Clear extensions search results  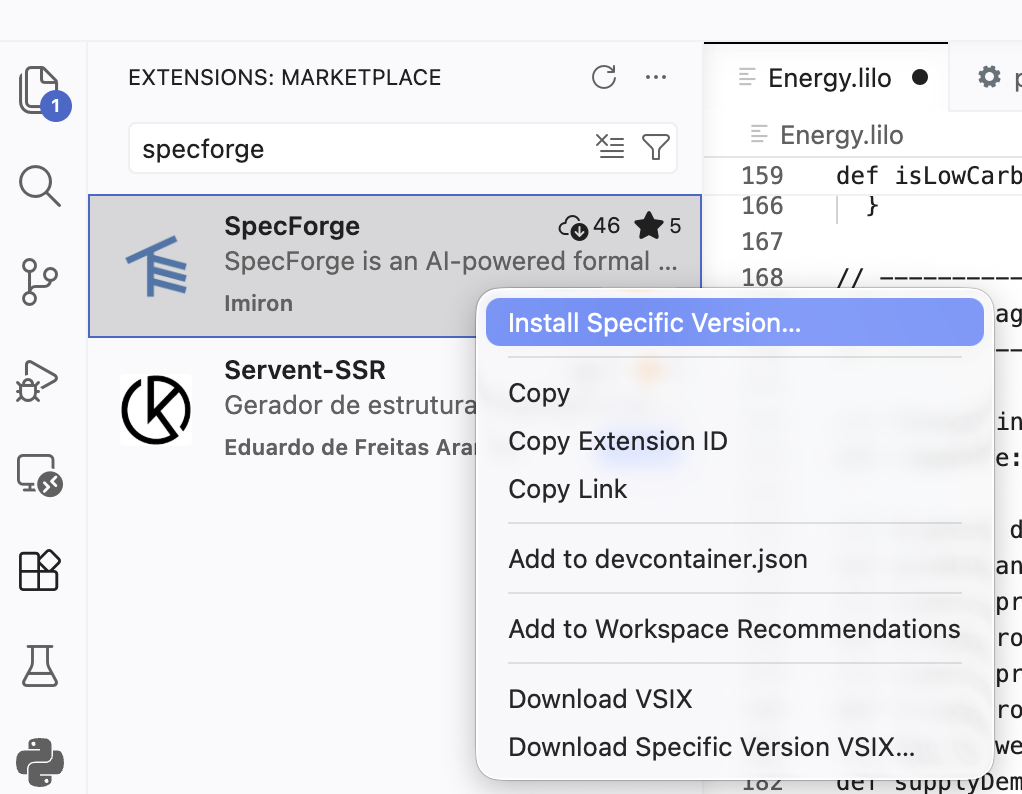[x=610, y=147]
